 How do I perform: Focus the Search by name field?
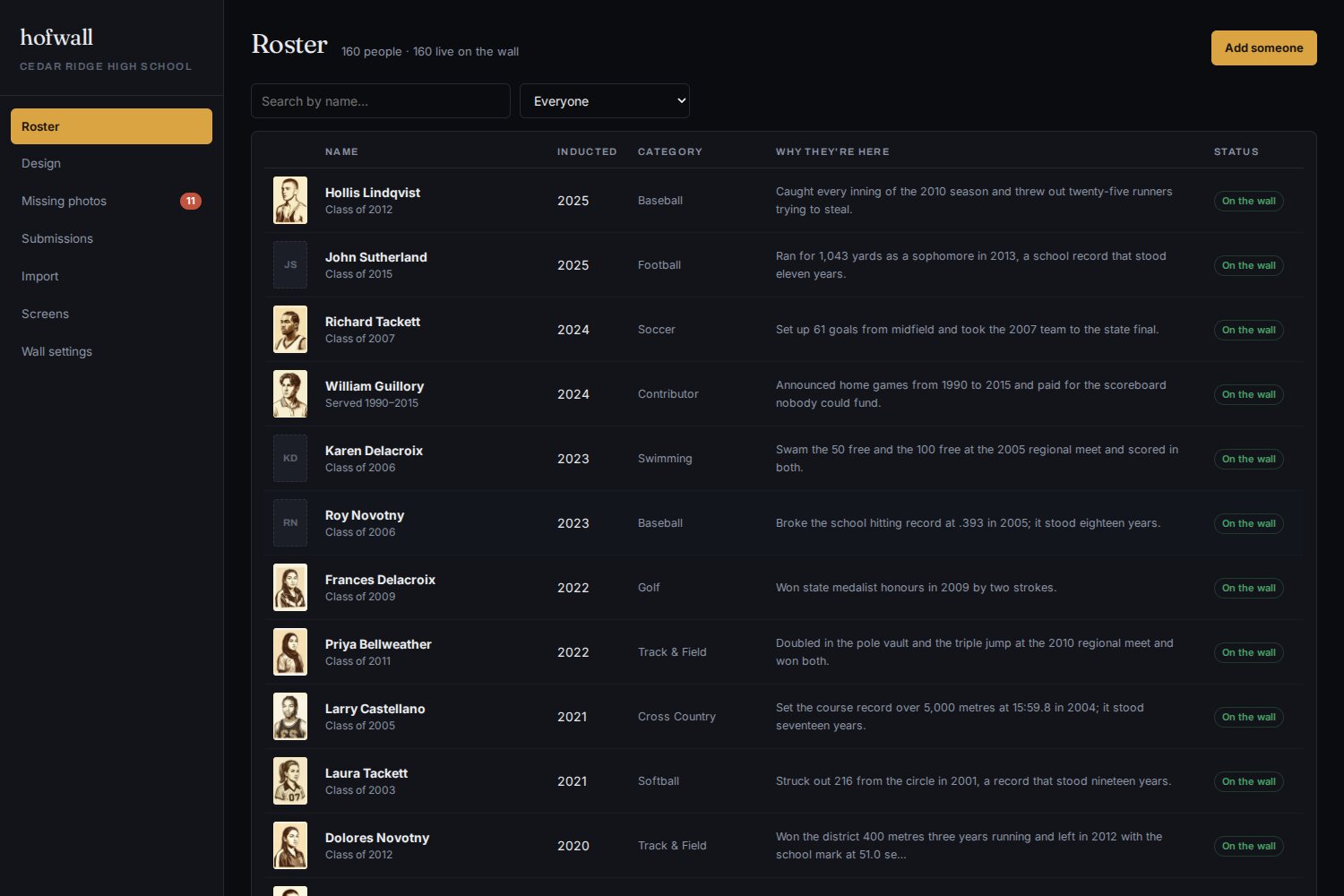coord(381,101)
